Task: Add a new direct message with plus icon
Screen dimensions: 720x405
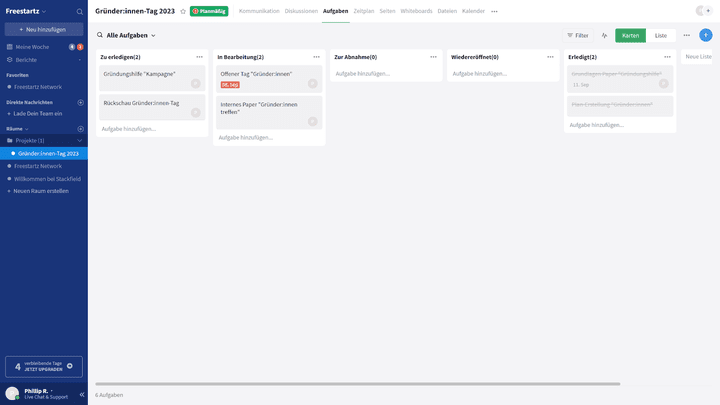Action: pos(80,102)
